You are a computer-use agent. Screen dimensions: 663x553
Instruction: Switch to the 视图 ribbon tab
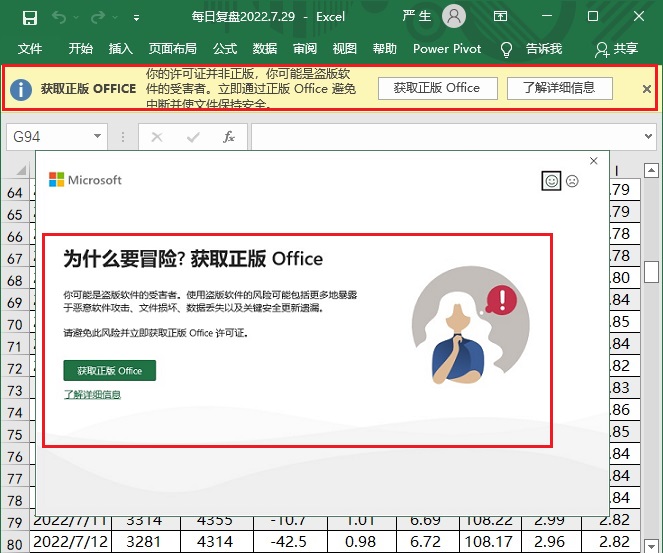[345, 49]
